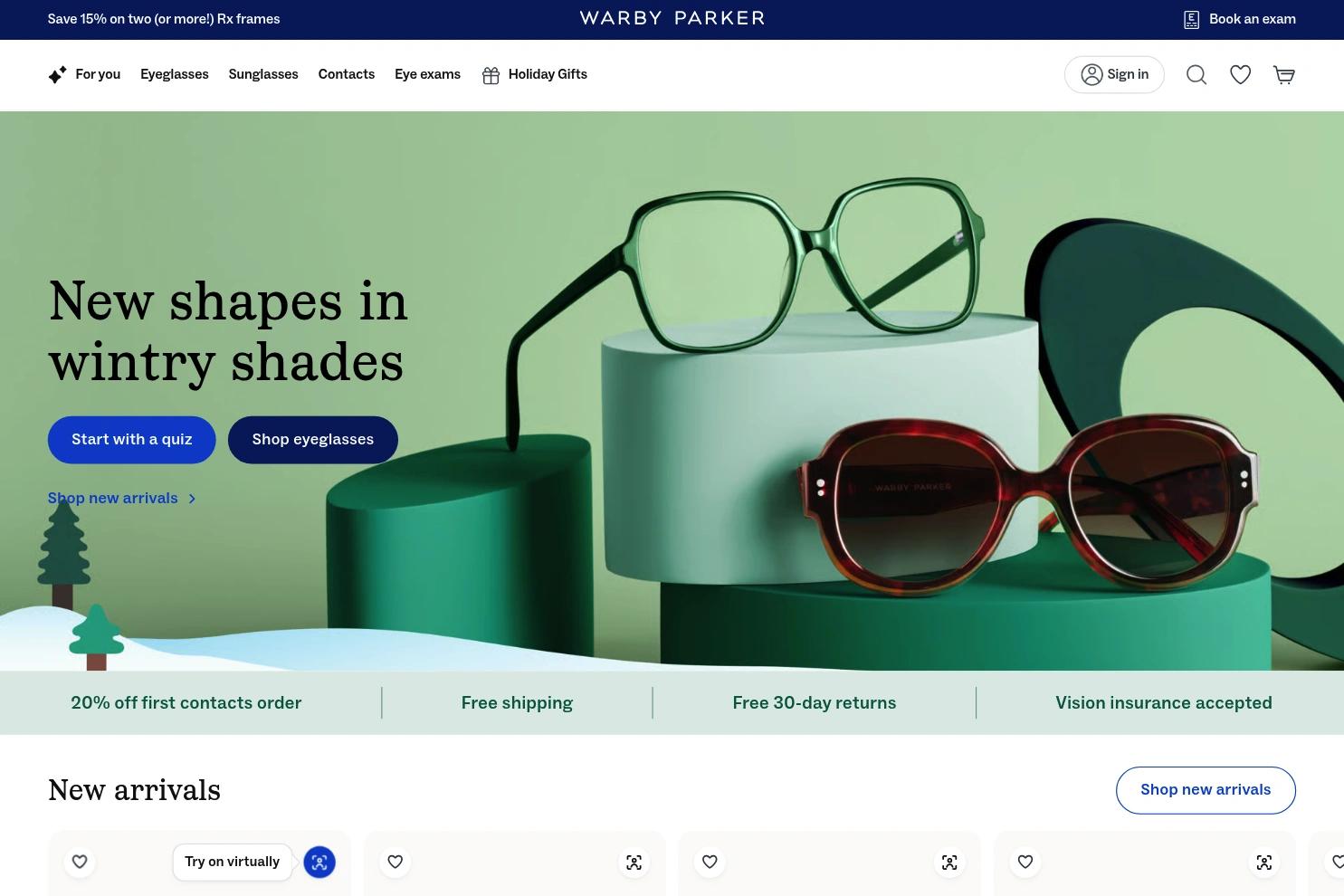The height and width of the screenshot is (896, 1344).
Task: Open the shopping cart icon
Action: (x=1284, y=75)
